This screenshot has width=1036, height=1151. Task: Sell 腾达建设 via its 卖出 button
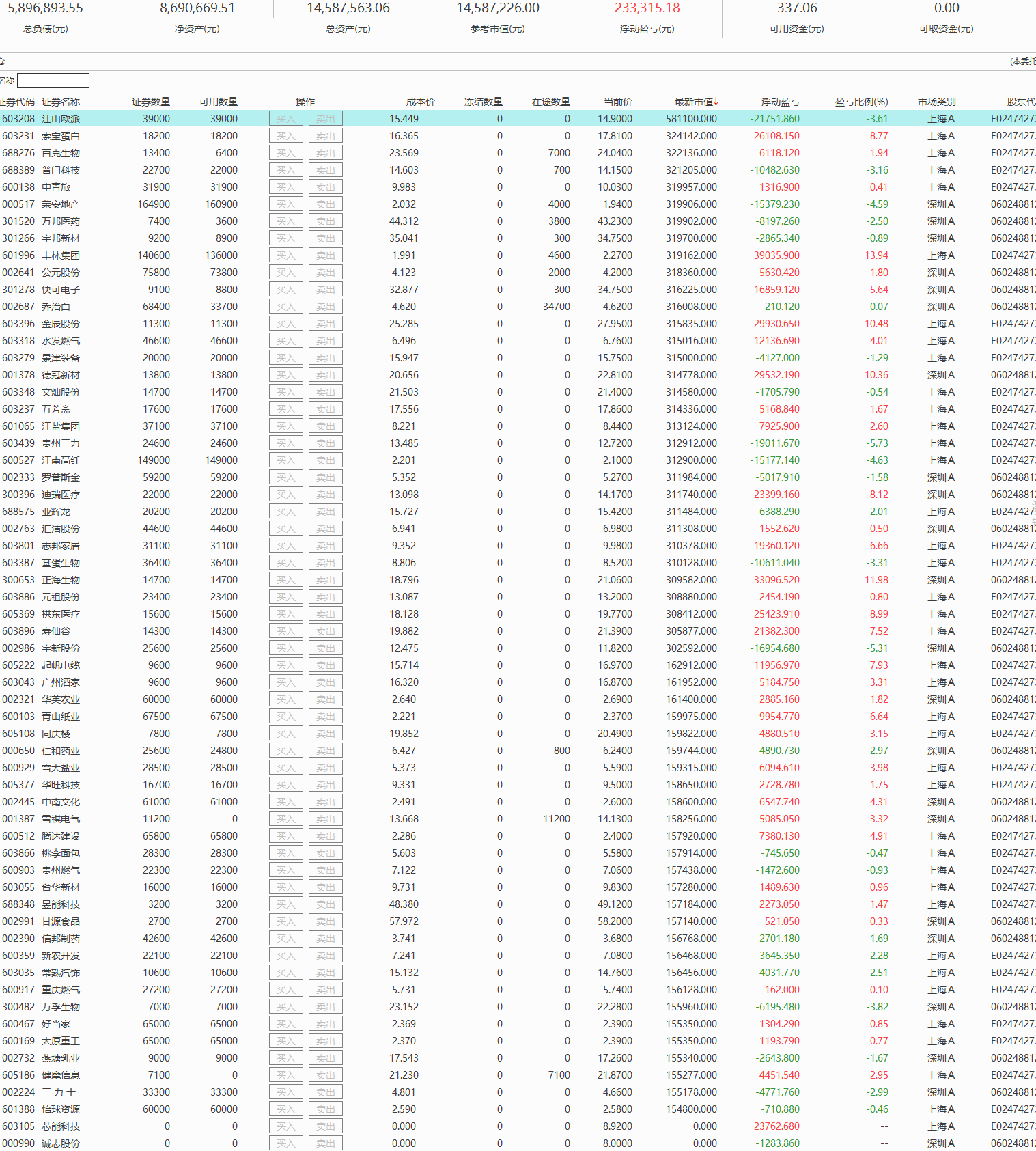(326, 836)
